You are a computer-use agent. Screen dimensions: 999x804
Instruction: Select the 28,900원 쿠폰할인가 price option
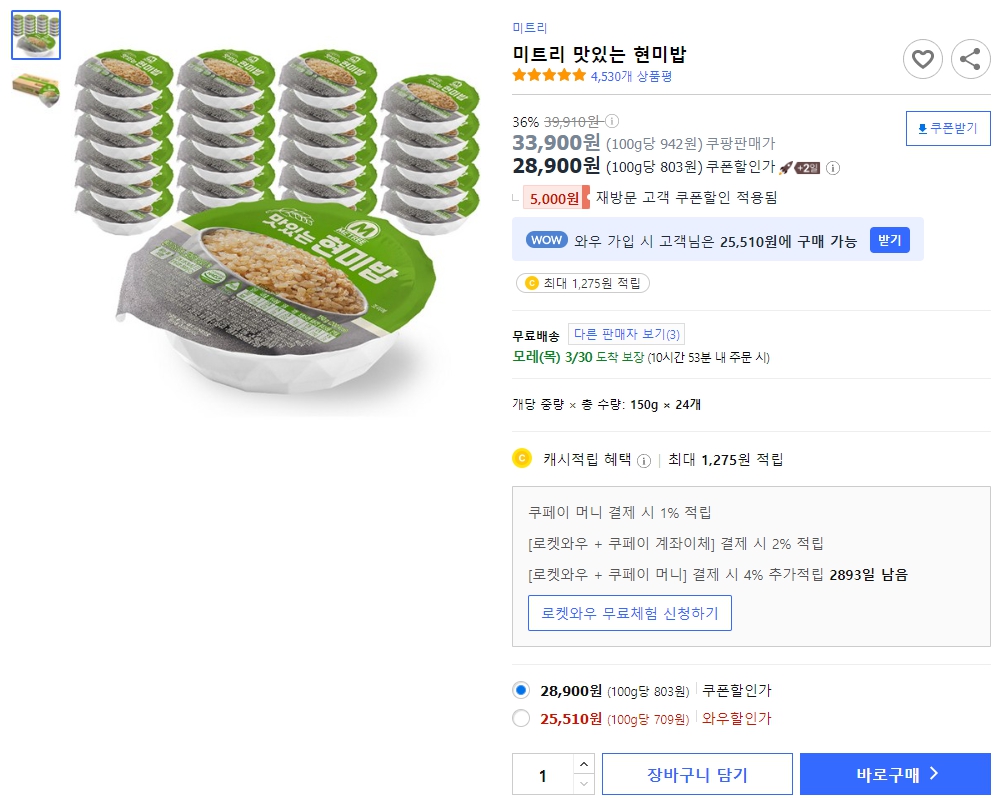point(522,690)
